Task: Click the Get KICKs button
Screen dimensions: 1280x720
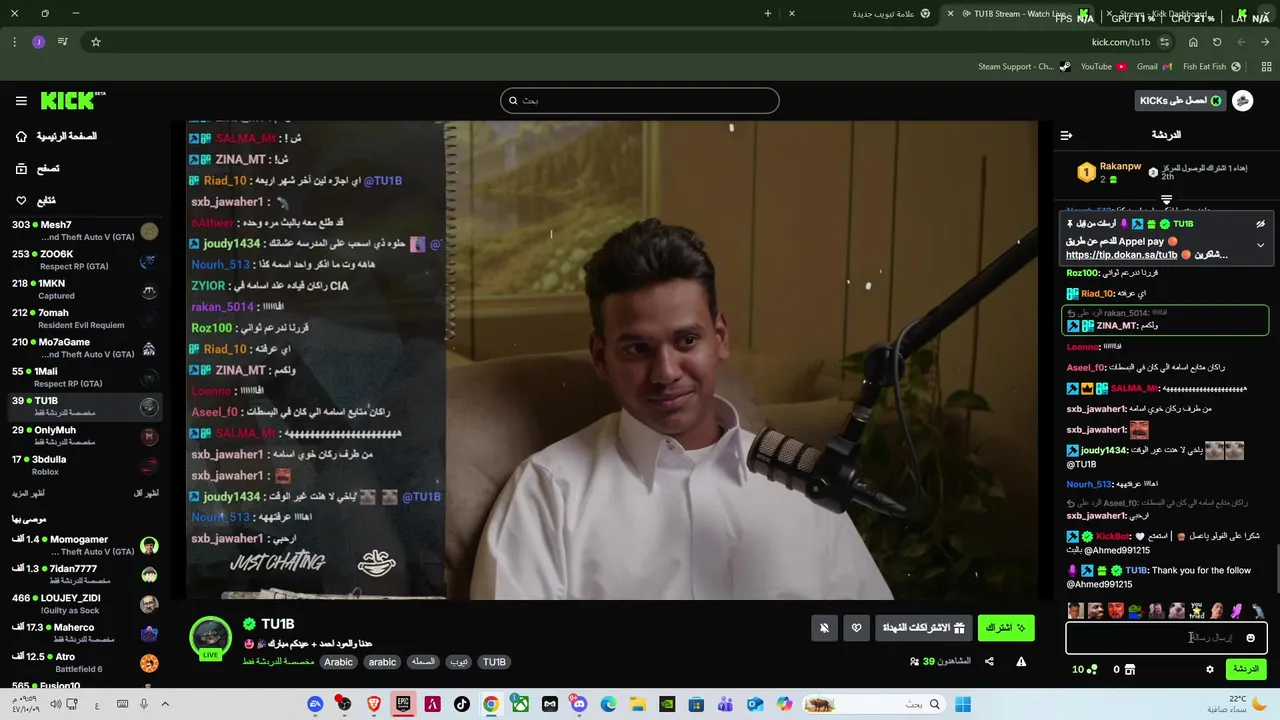Action: pos(1181,101)
